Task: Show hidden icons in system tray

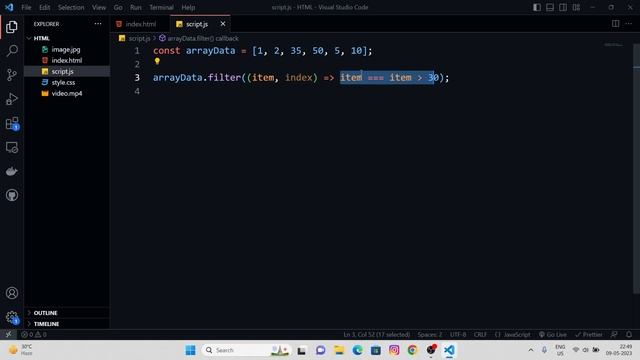Action: click(x=531, y=350)
